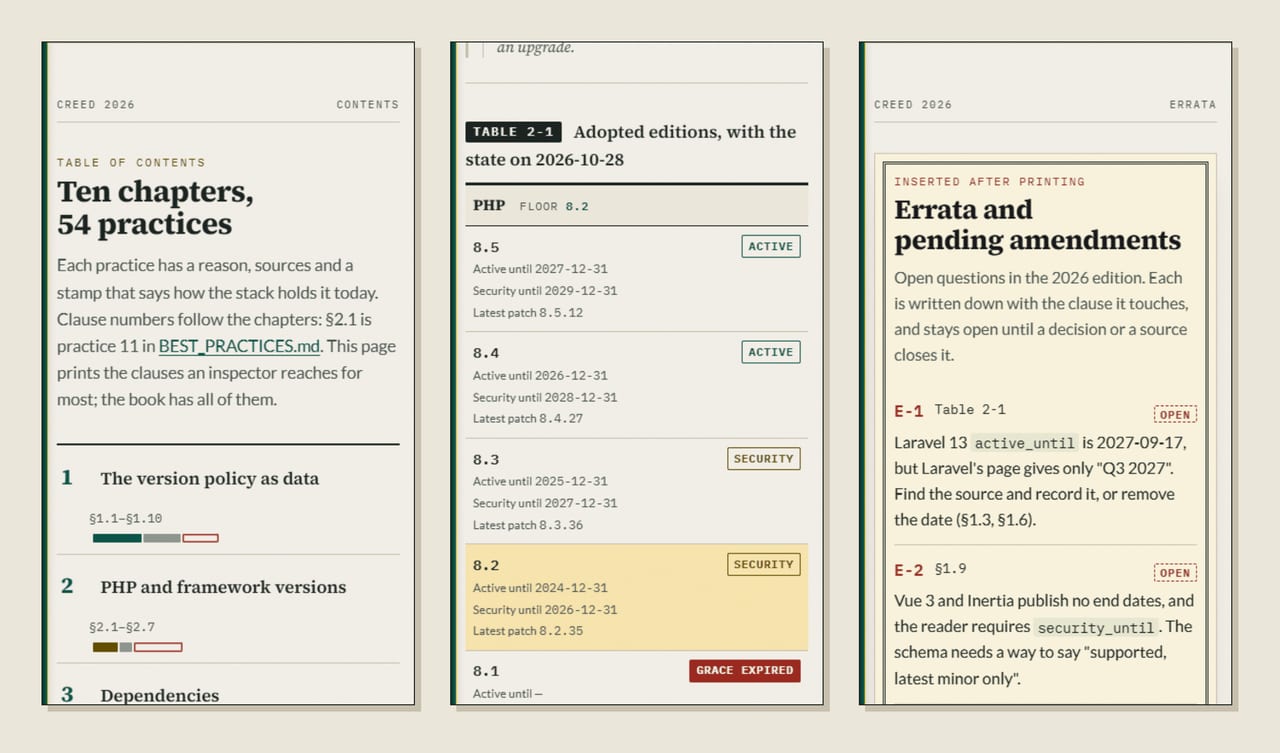Screen dimensions: 1280x753
Task: Select 'Active until 2026-12-31'
Action: pyautogui.click(x=540, y=375)
